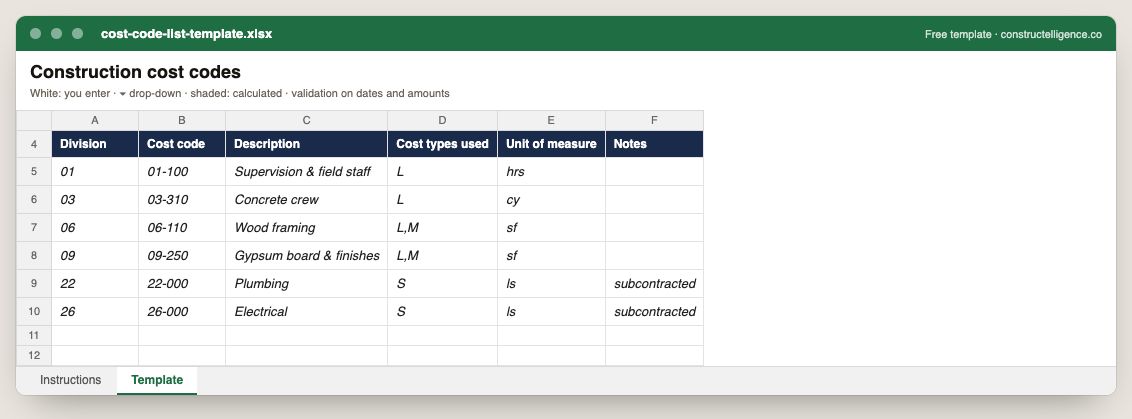Select cost type L,M in Gypsum board row
Viewport: 1132px width, 419px height.
click(x=443, y=256)
